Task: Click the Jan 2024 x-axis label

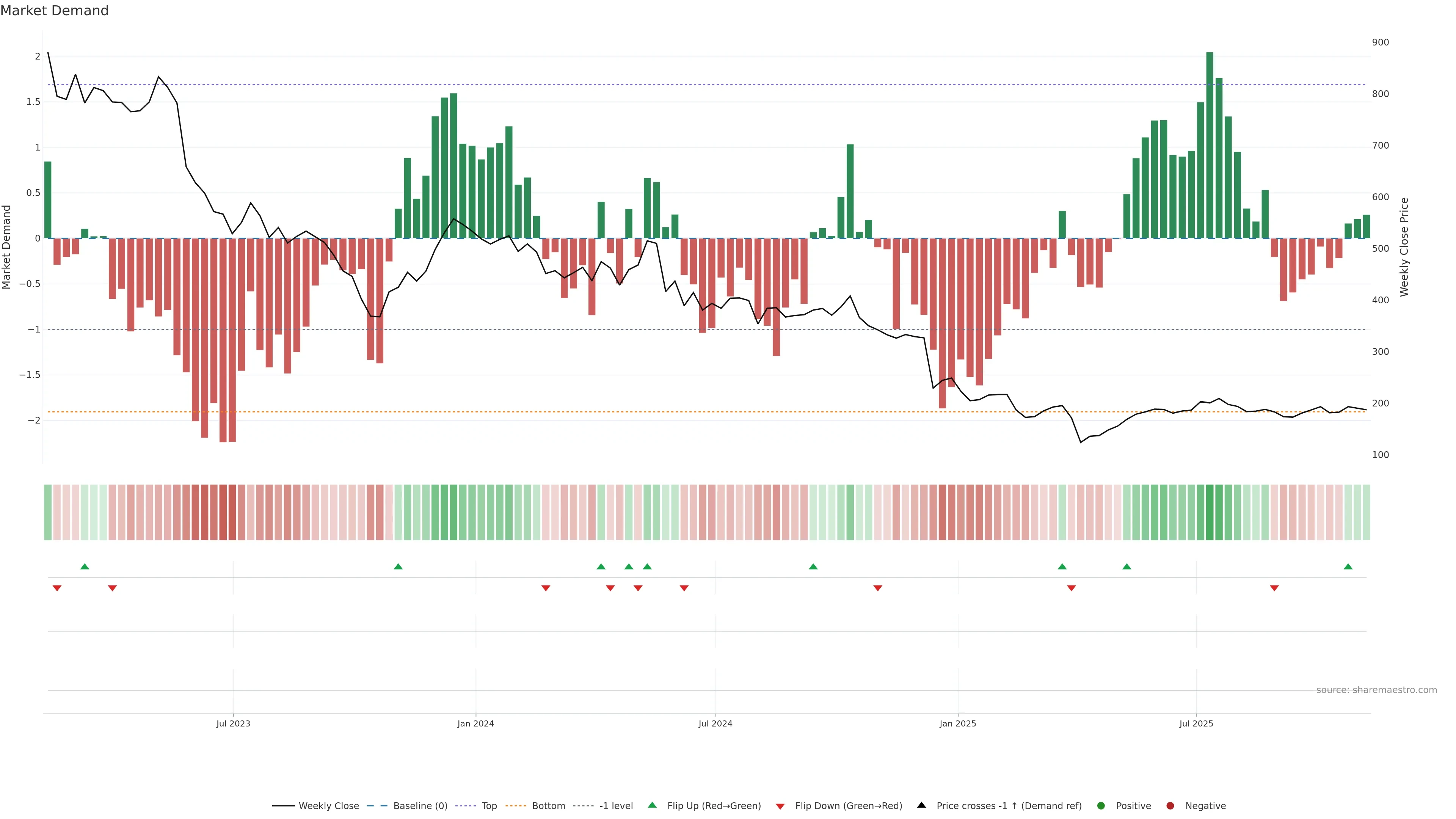Action: click(x=475, y=723)
